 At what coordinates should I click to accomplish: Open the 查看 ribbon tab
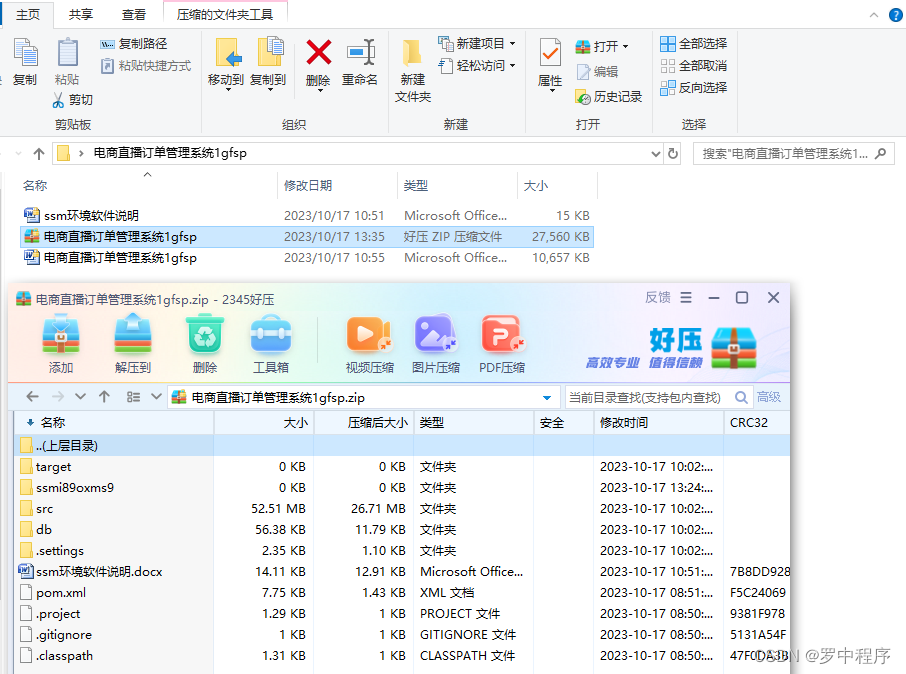pyautogui.click(x=134, y=14)
